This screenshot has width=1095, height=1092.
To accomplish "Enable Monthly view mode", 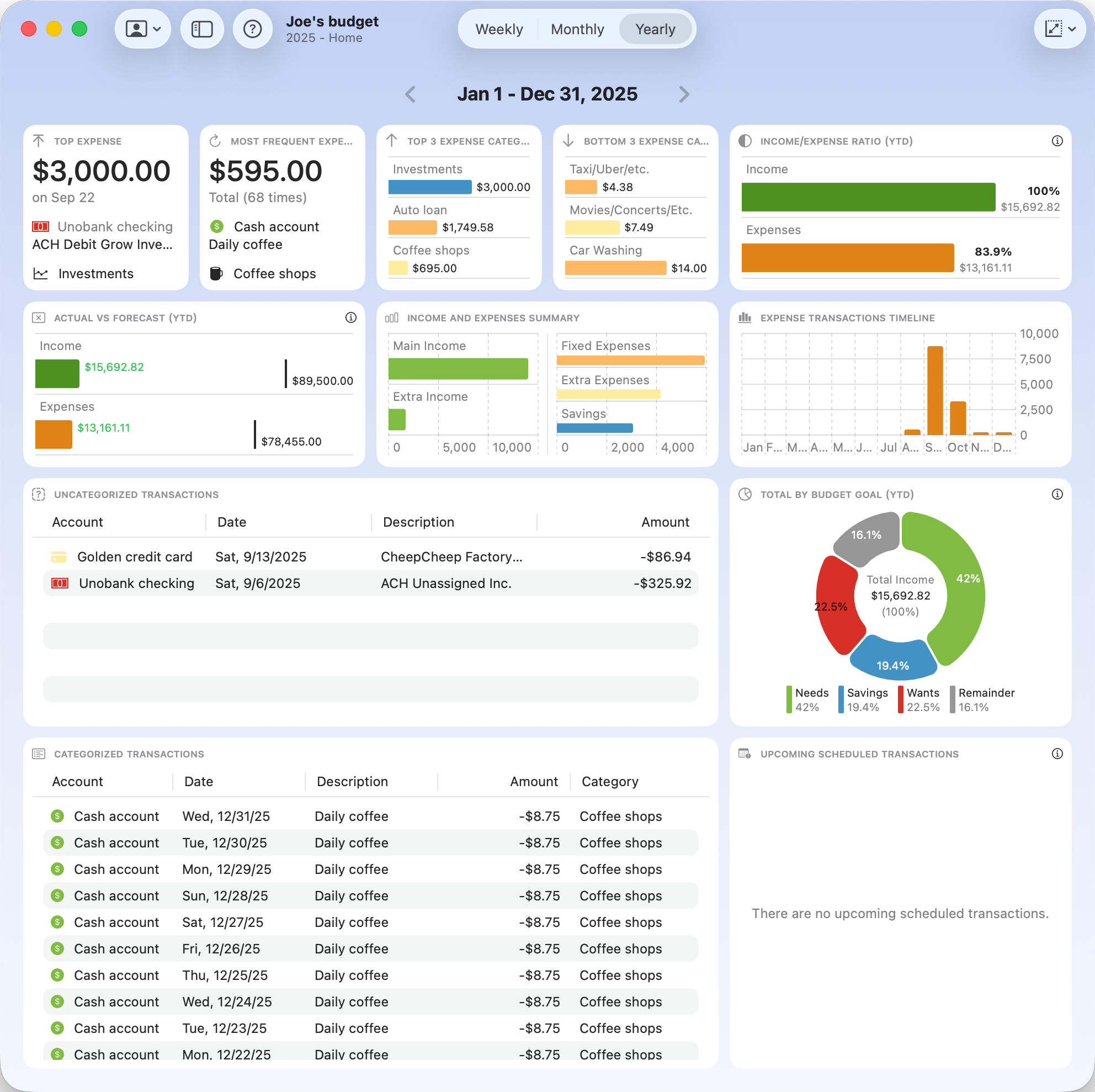I will click(x=577, y=29).
